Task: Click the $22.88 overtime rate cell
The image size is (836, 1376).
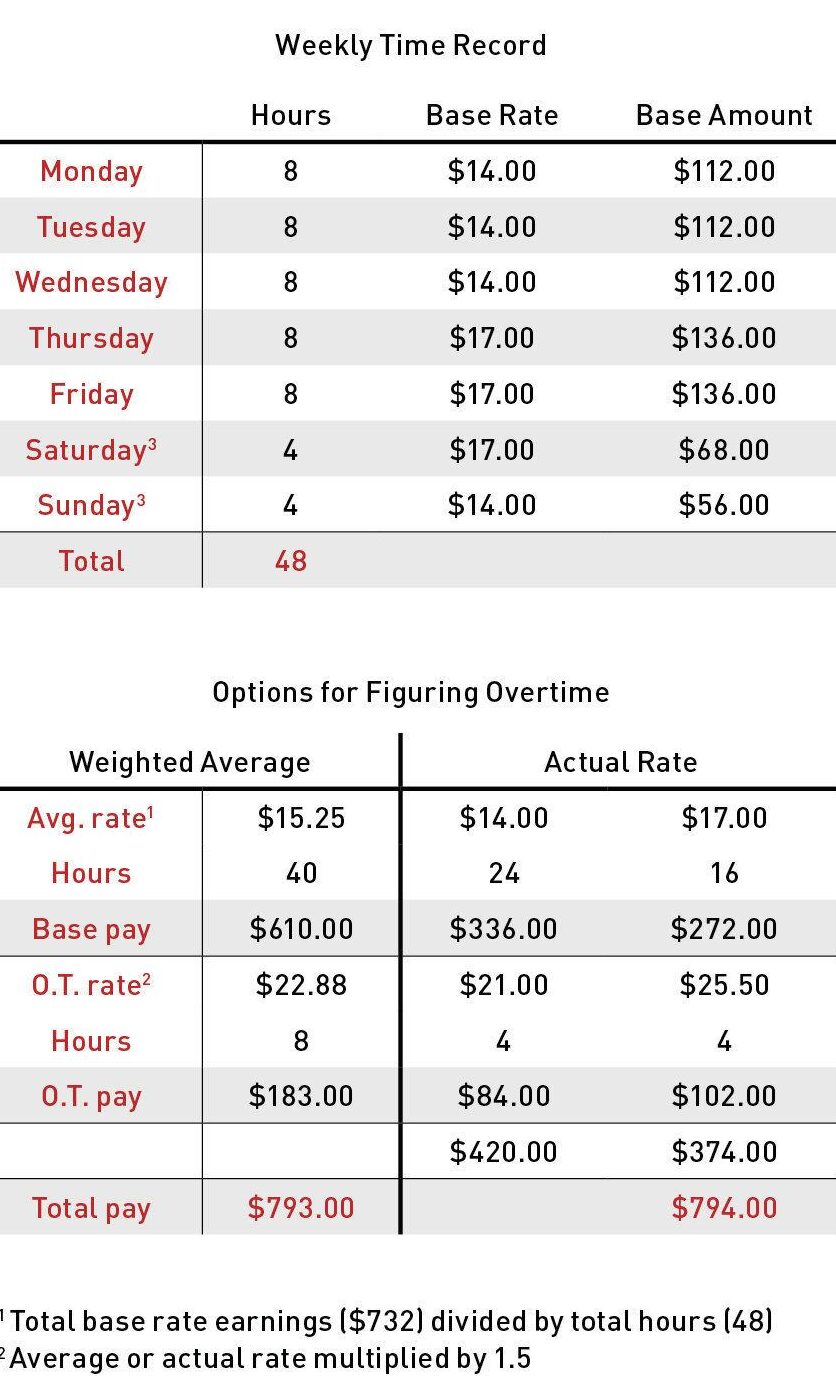Action: pos(301,985)
